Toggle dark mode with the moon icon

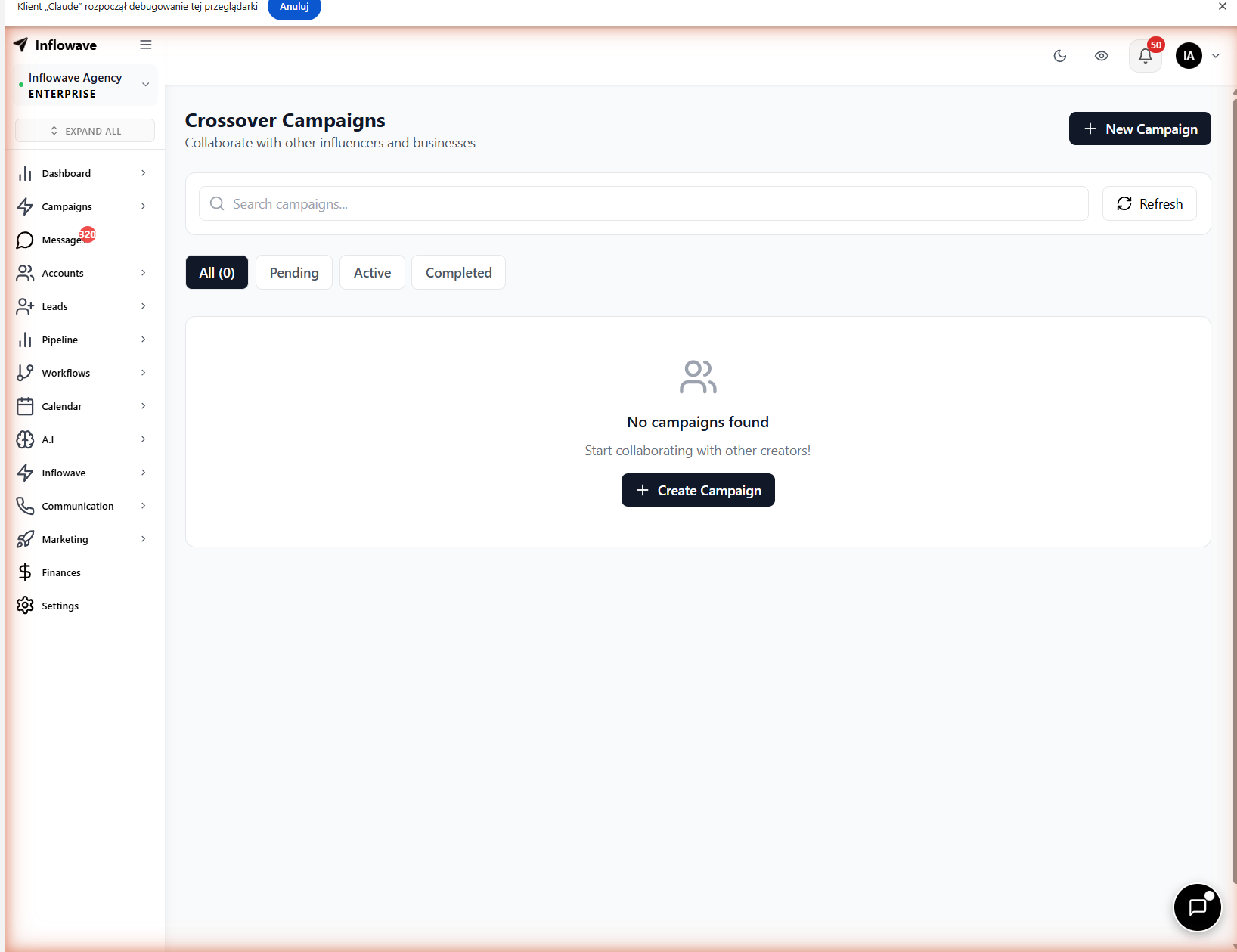point(1059,56)
